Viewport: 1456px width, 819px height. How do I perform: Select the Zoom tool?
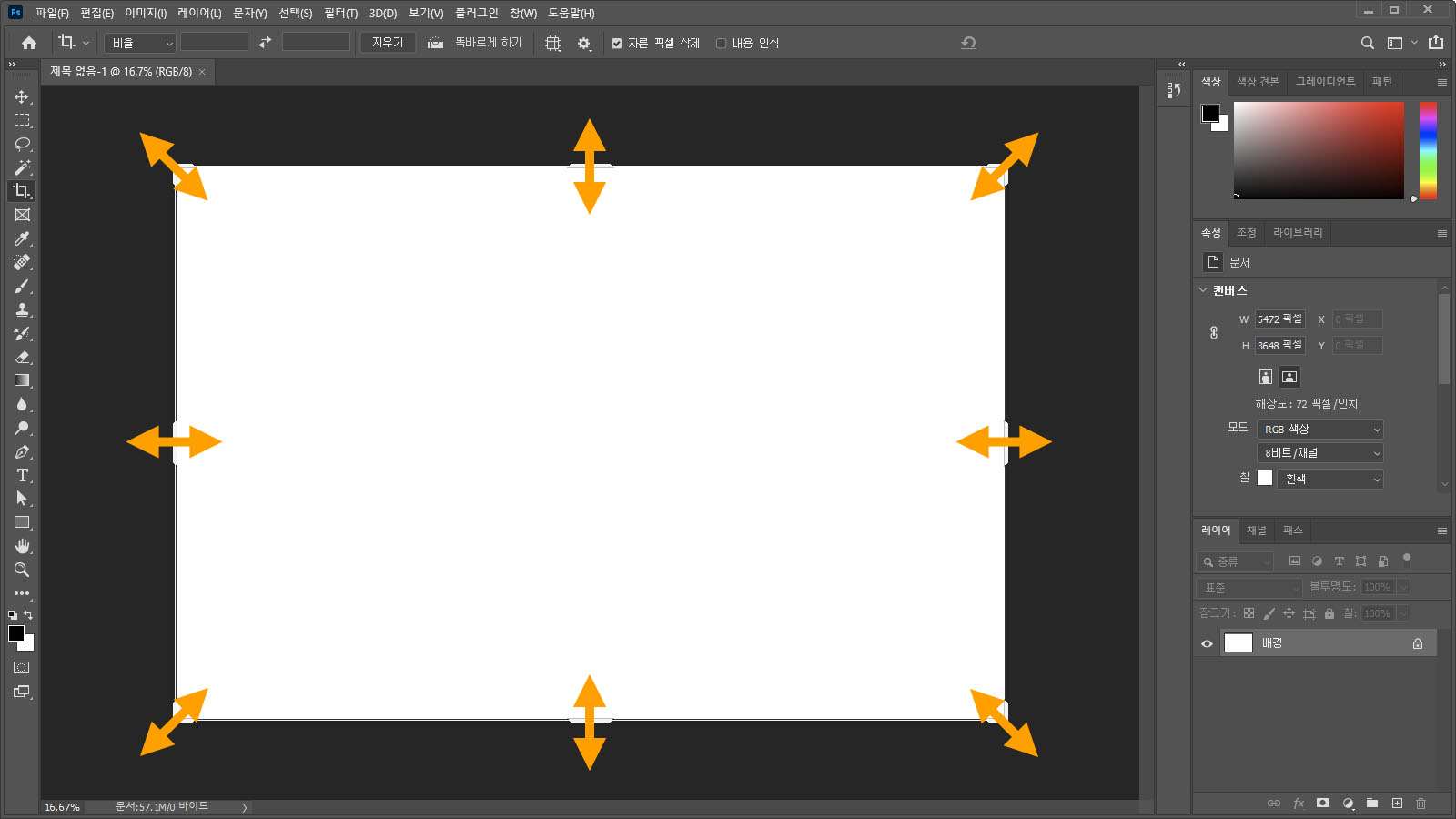pos(22,570)
